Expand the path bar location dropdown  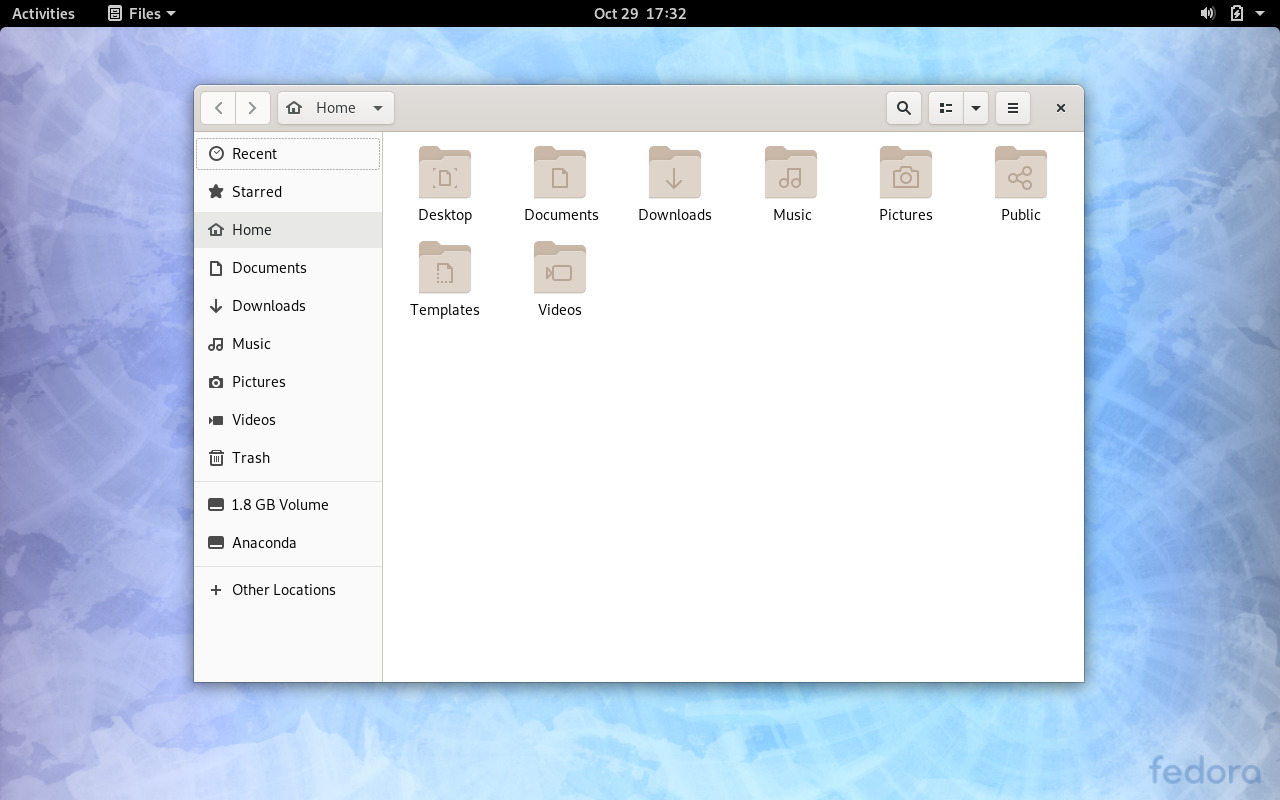(378, 107)
